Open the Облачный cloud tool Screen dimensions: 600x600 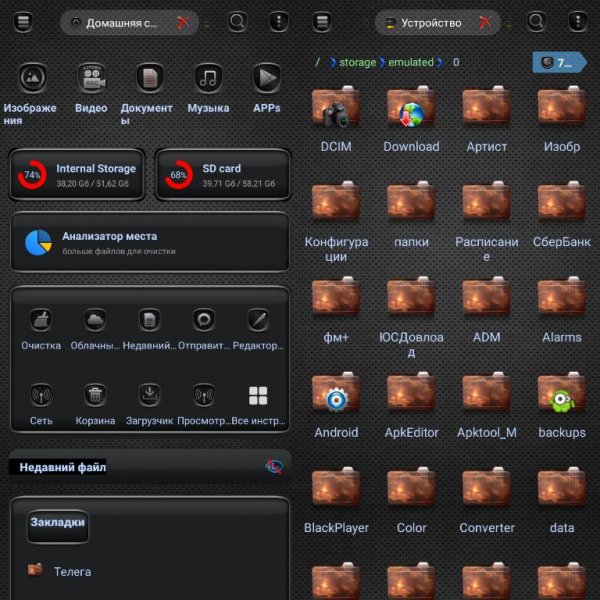[95, 320]
